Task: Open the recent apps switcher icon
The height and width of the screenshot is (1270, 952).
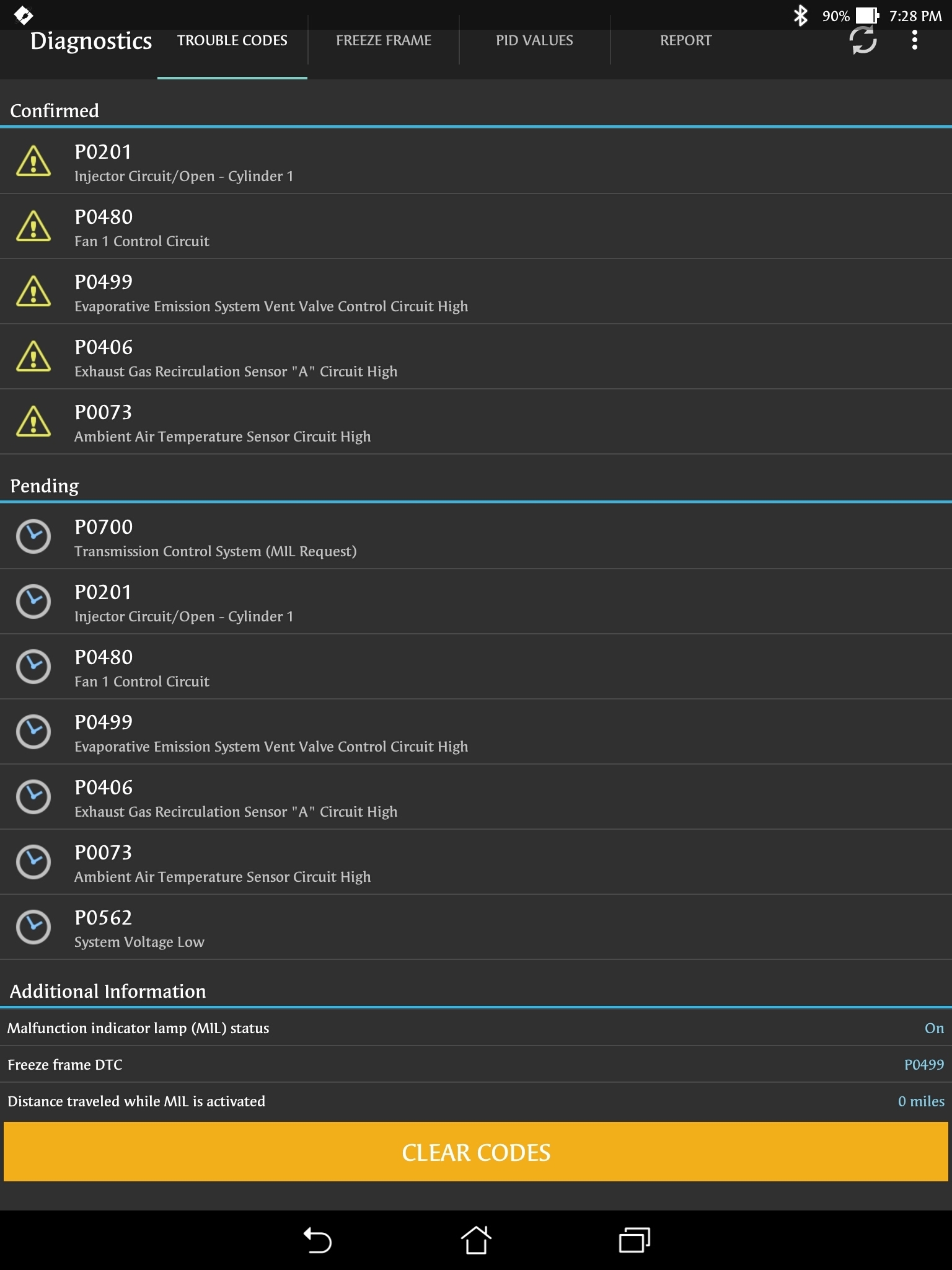Action: (x=634, y=1241)
